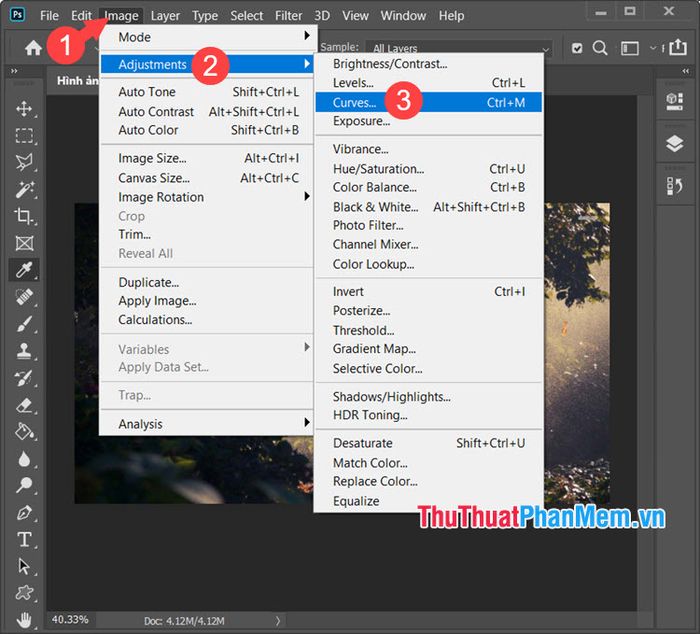700x634 pixels.
Task: Click Duplicate in Image menu
Action: point(207,282)
